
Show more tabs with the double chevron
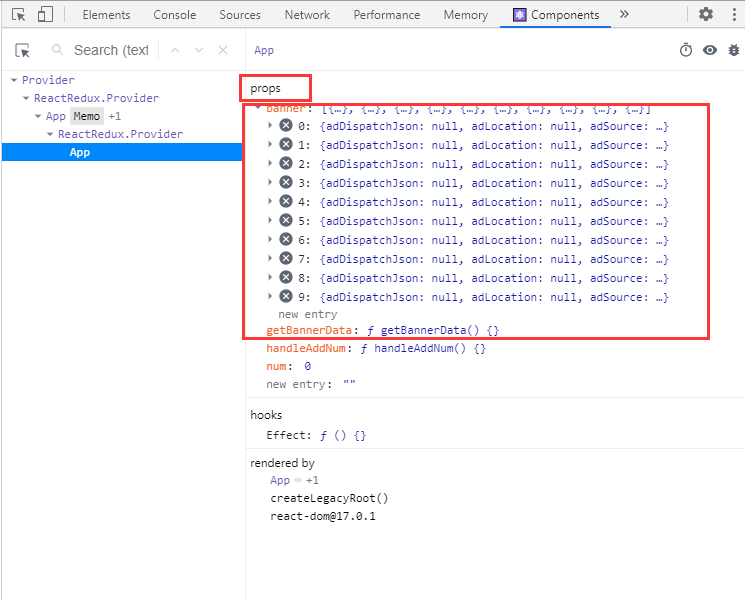tap(624, 15)
